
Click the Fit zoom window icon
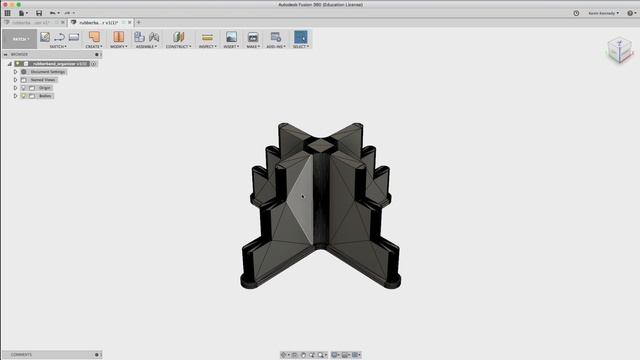tap(321, 355)
